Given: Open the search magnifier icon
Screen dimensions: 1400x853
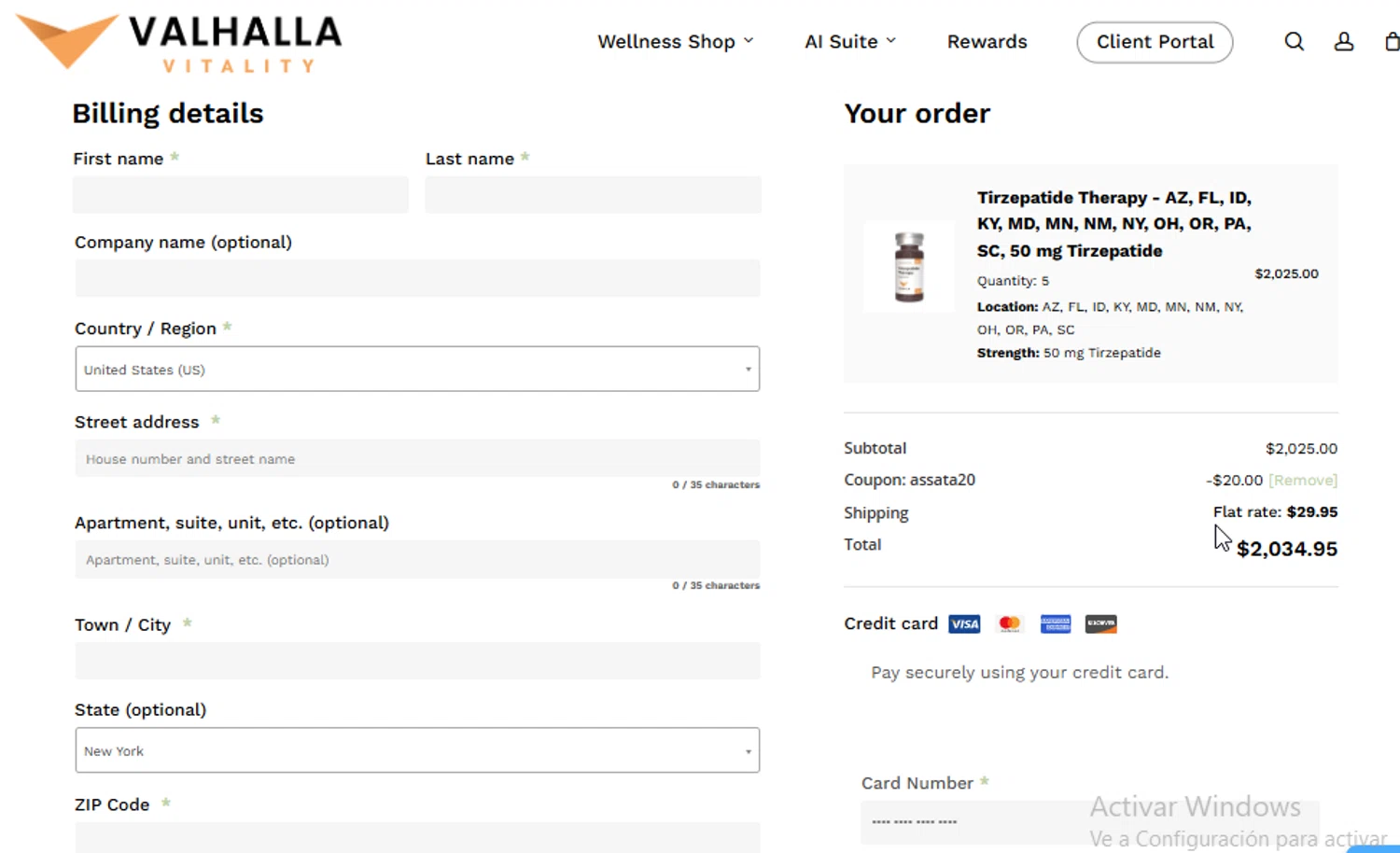Looking at the screenshot, I should (x=1294, y=42).
